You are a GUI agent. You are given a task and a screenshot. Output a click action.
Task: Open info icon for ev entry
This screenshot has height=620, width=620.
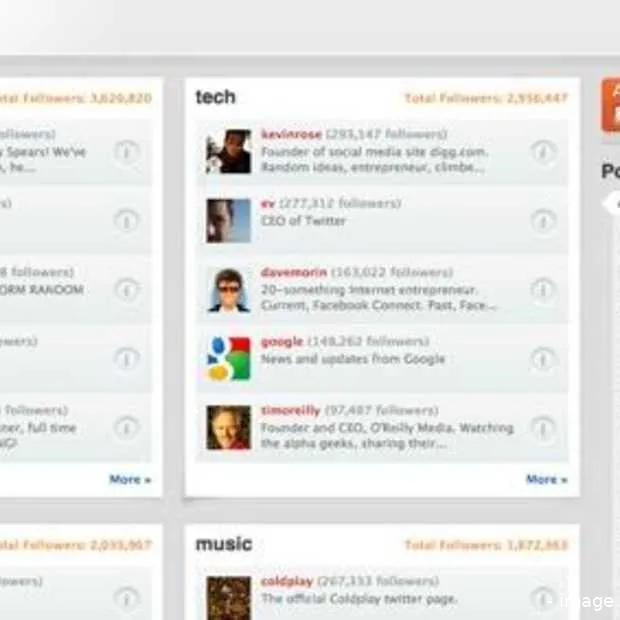click(x=542, y=221)
